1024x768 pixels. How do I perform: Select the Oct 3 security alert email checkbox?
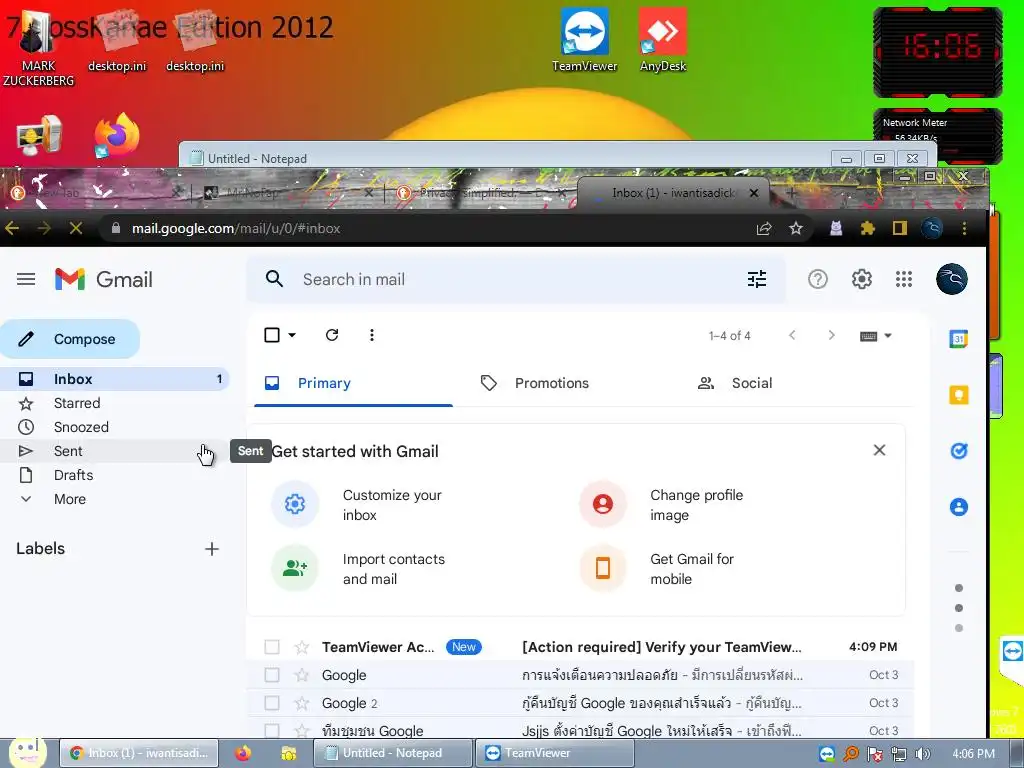coord(272,675)
